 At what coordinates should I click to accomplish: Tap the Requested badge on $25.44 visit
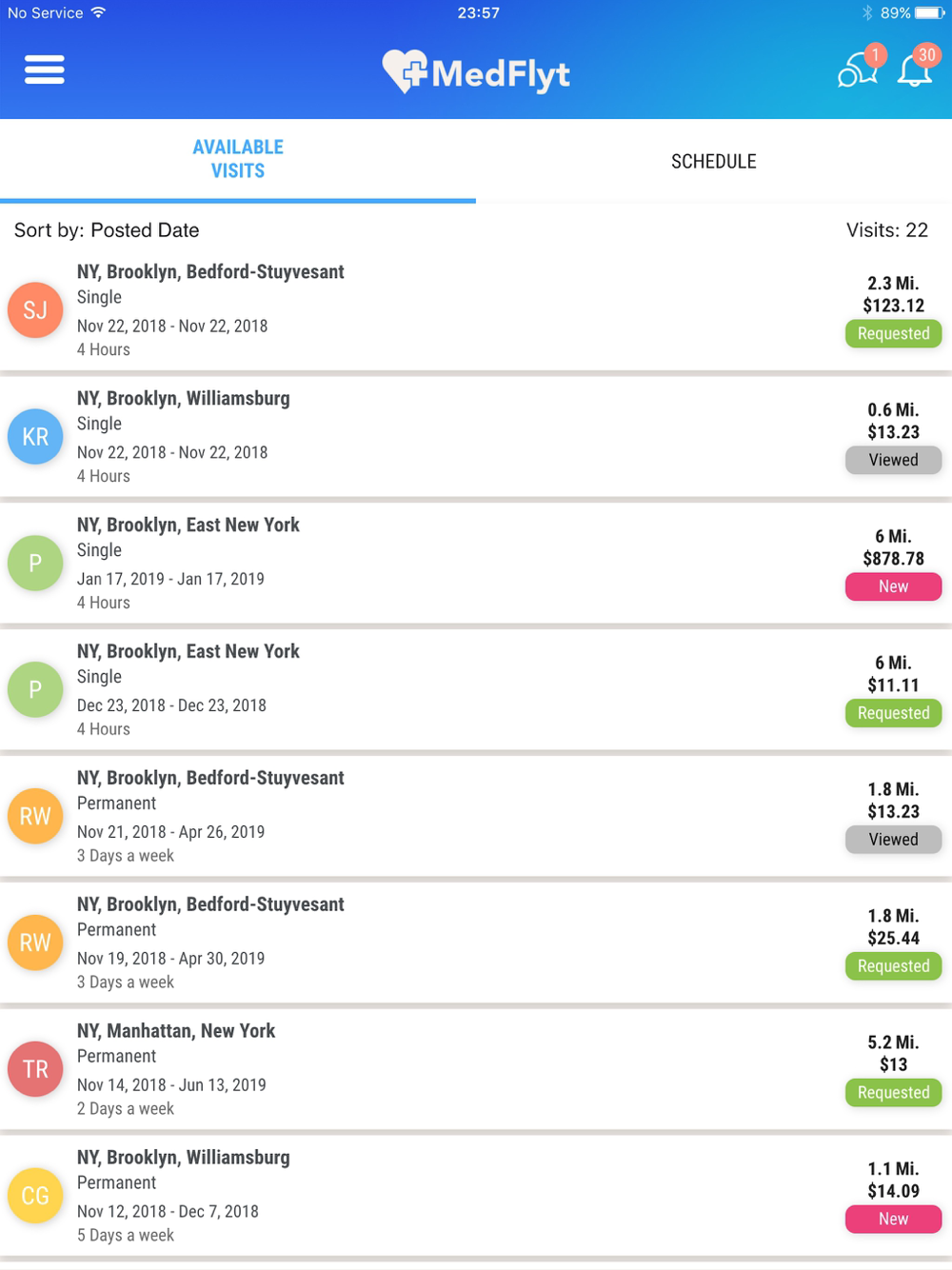pos(893,966)
